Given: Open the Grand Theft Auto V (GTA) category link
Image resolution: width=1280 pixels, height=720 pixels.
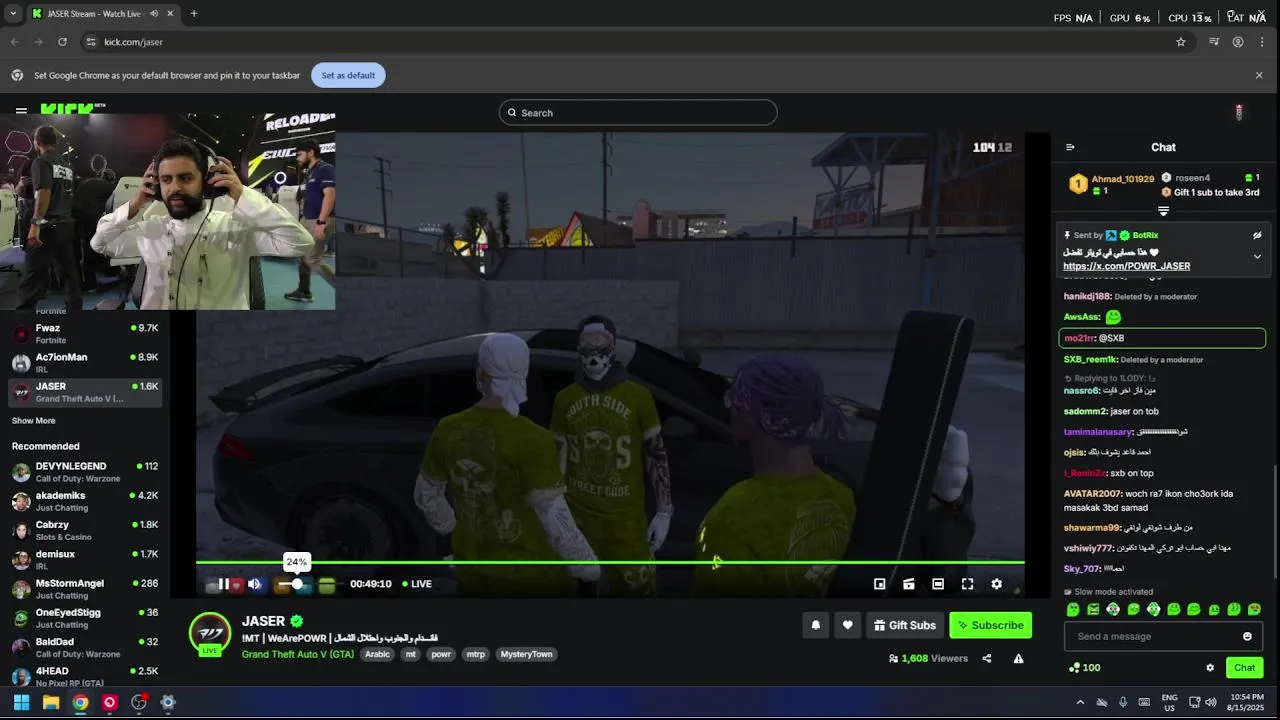Looking at the screenshot, I should 298,654.
